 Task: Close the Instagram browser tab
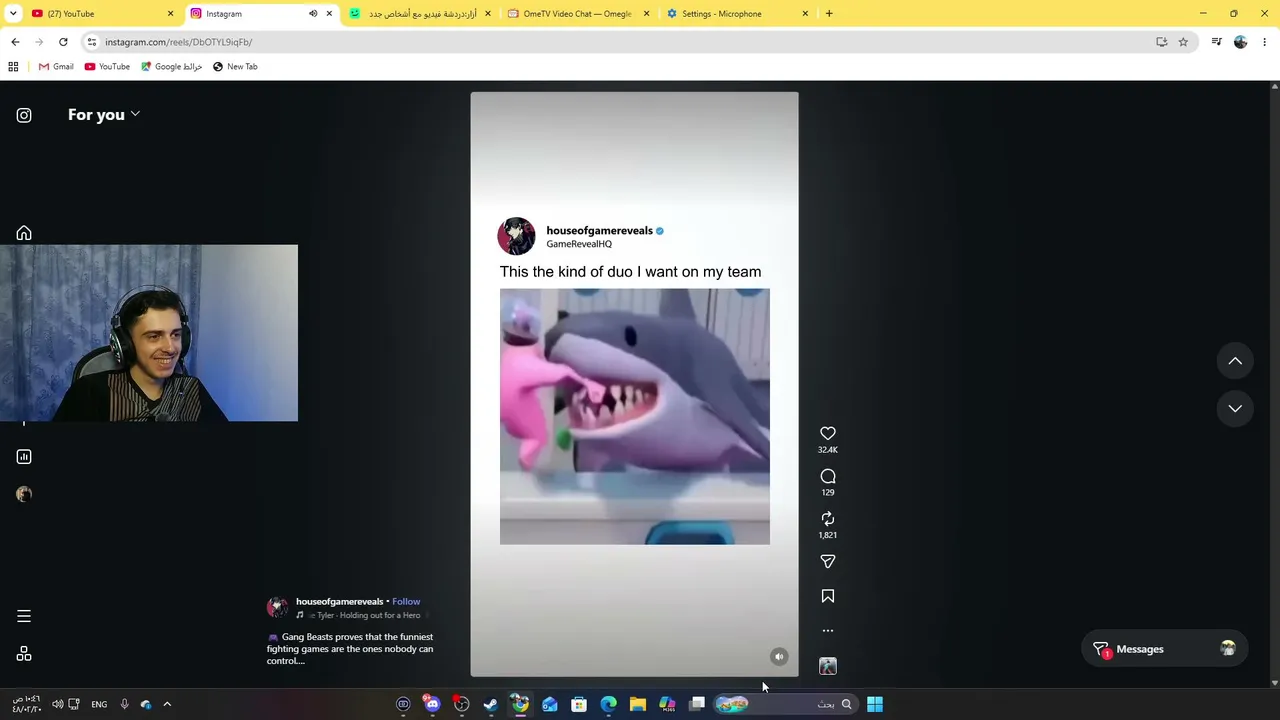329,14
